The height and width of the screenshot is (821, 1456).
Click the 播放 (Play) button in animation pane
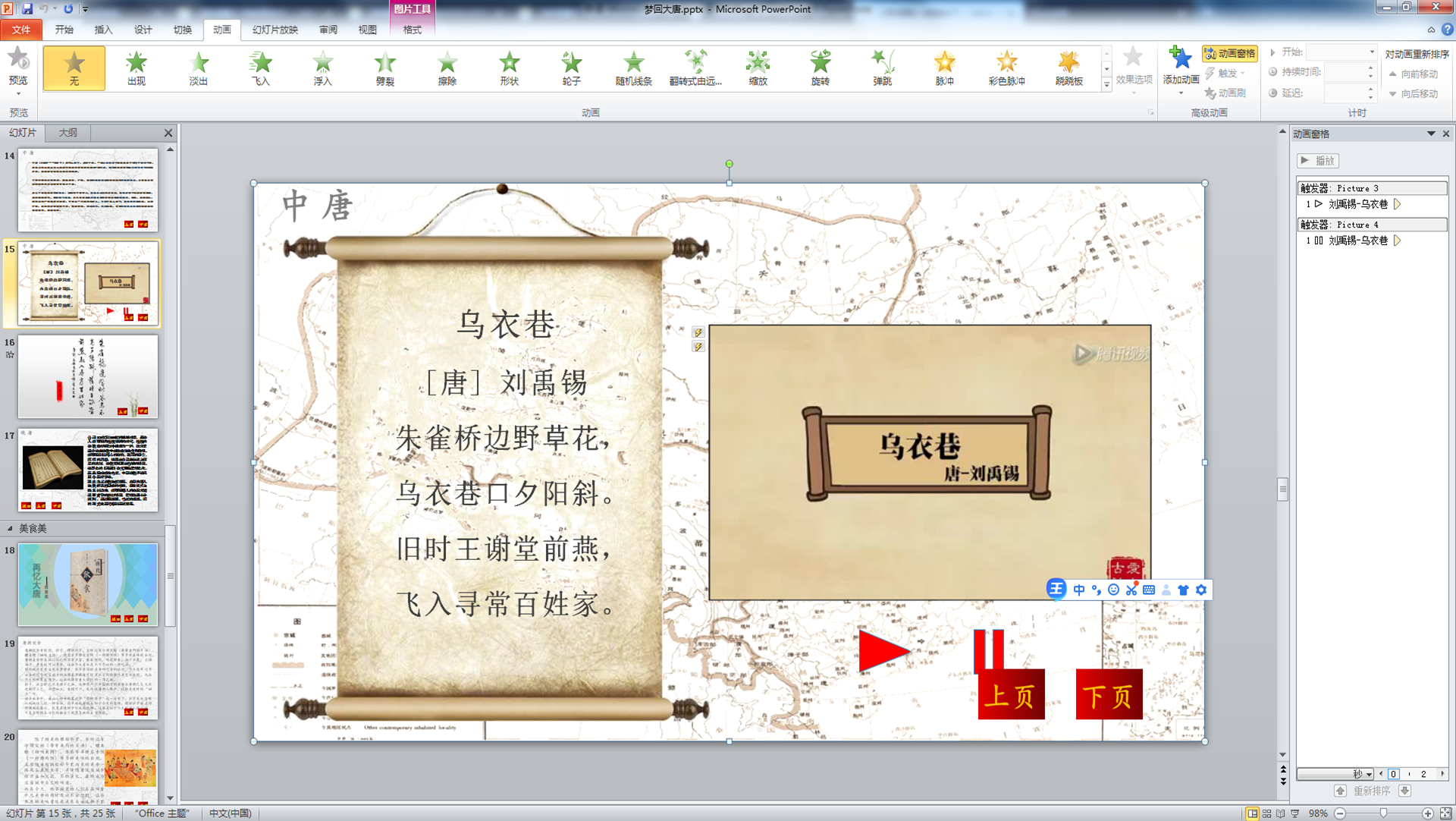1318,161
